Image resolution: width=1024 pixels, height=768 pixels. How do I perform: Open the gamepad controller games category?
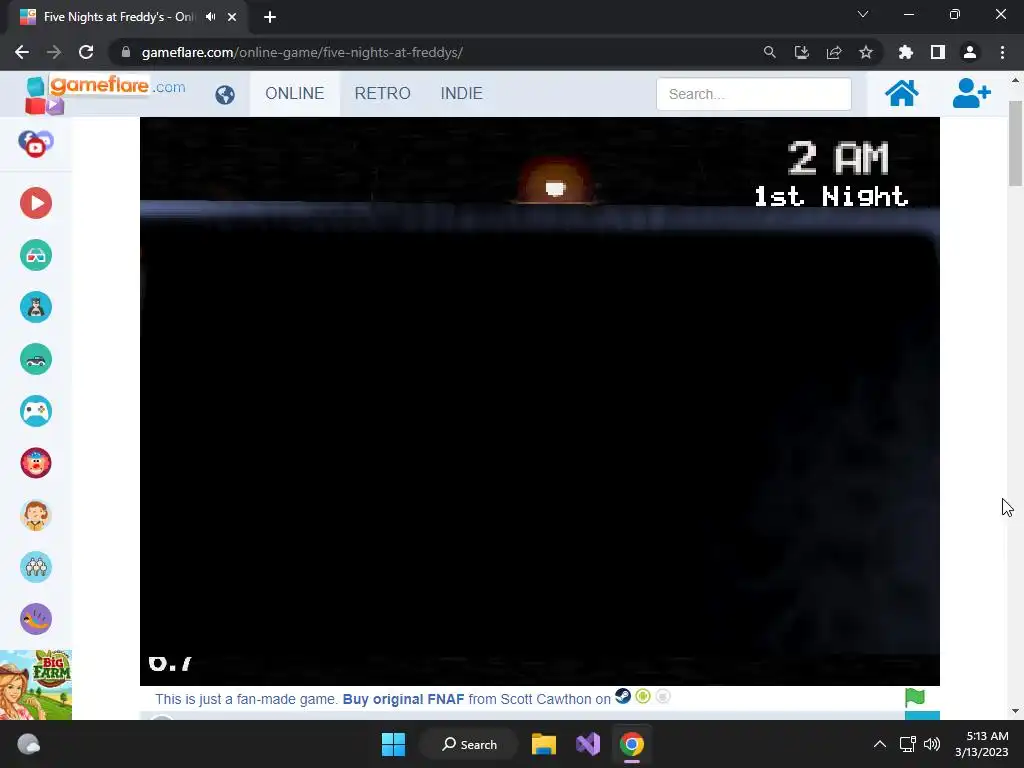click(x=36, y=411)
